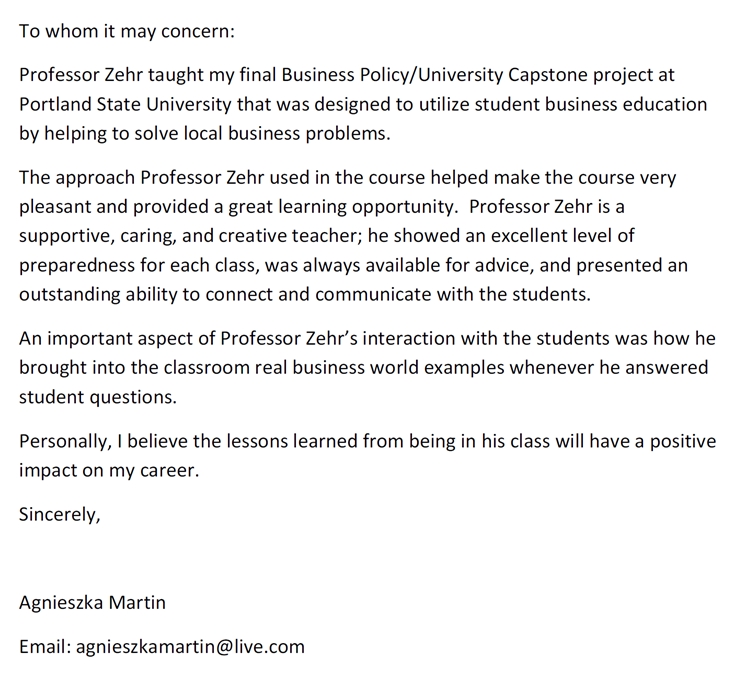748x681 pixels.
Task: Click the phrase "impact on my career."
Action: pyautogui.click(x=109, y=470)
